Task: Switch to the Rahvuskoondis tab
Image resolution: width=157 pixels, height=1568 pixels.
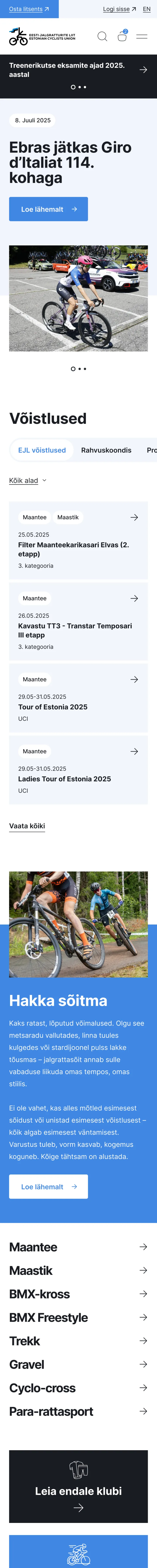Action: point(106,450)
